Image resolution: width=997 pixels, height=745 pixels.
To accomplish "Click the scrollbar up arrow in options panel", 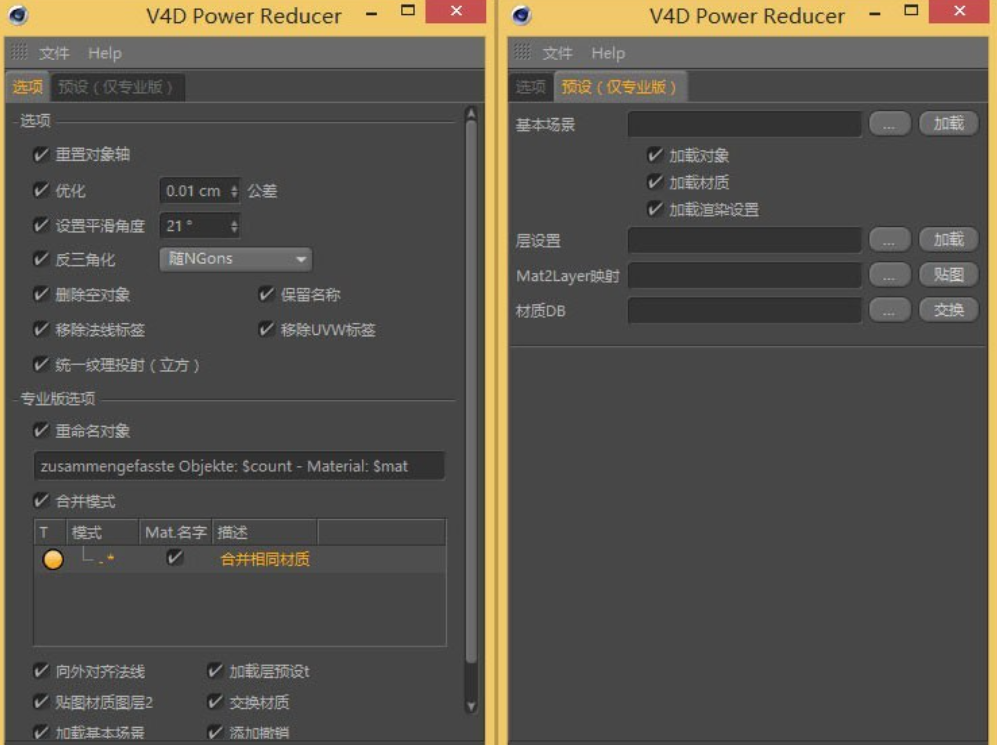I will [471, 114].
